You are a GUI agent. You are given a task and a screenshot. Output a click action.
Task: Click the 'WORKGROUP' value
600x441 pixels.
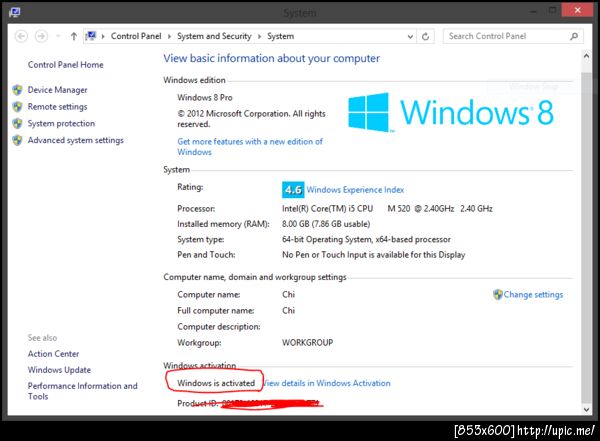[308, 343]
